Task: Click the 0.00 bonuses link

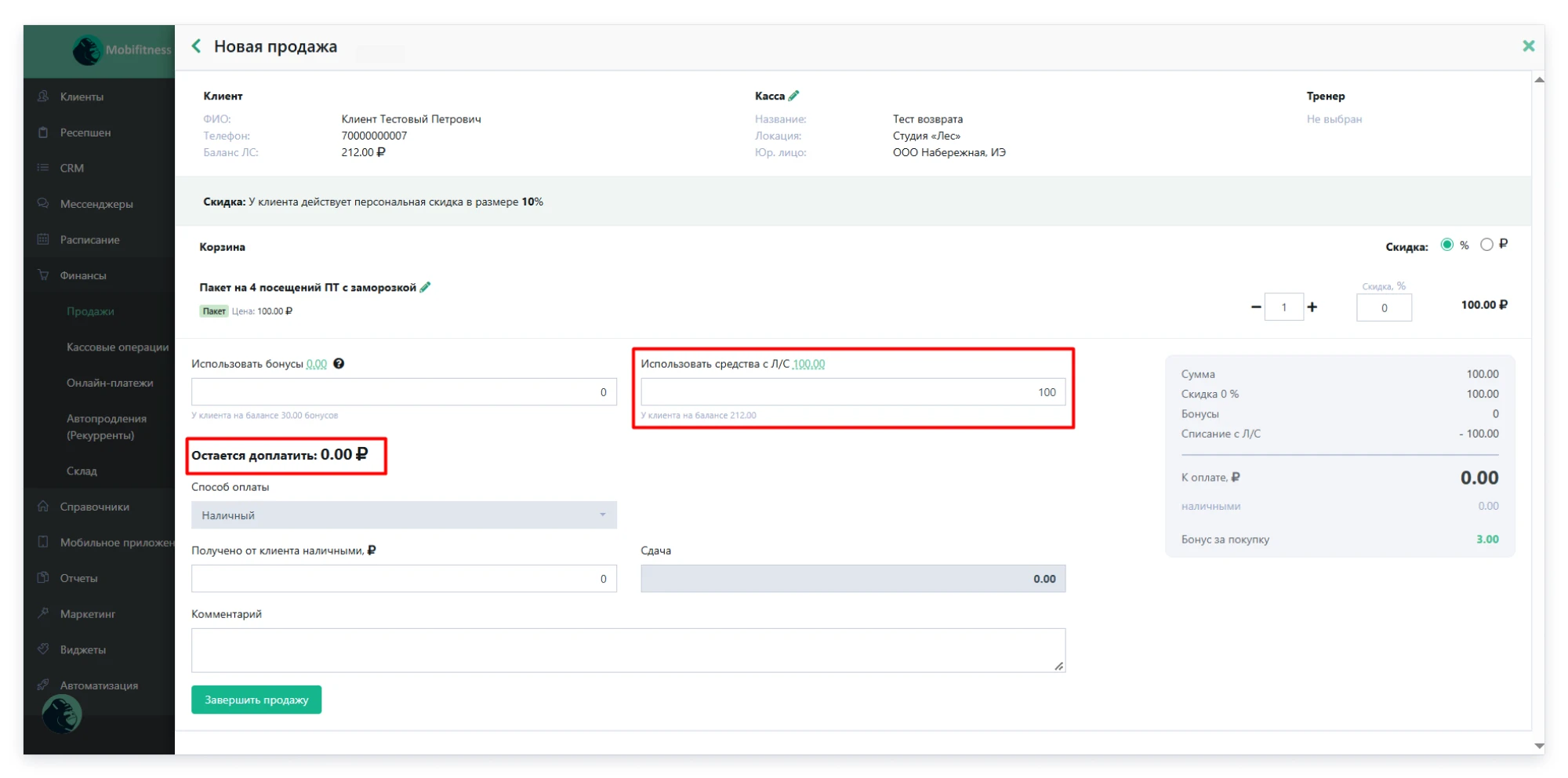Action: (x=317, y=364)
